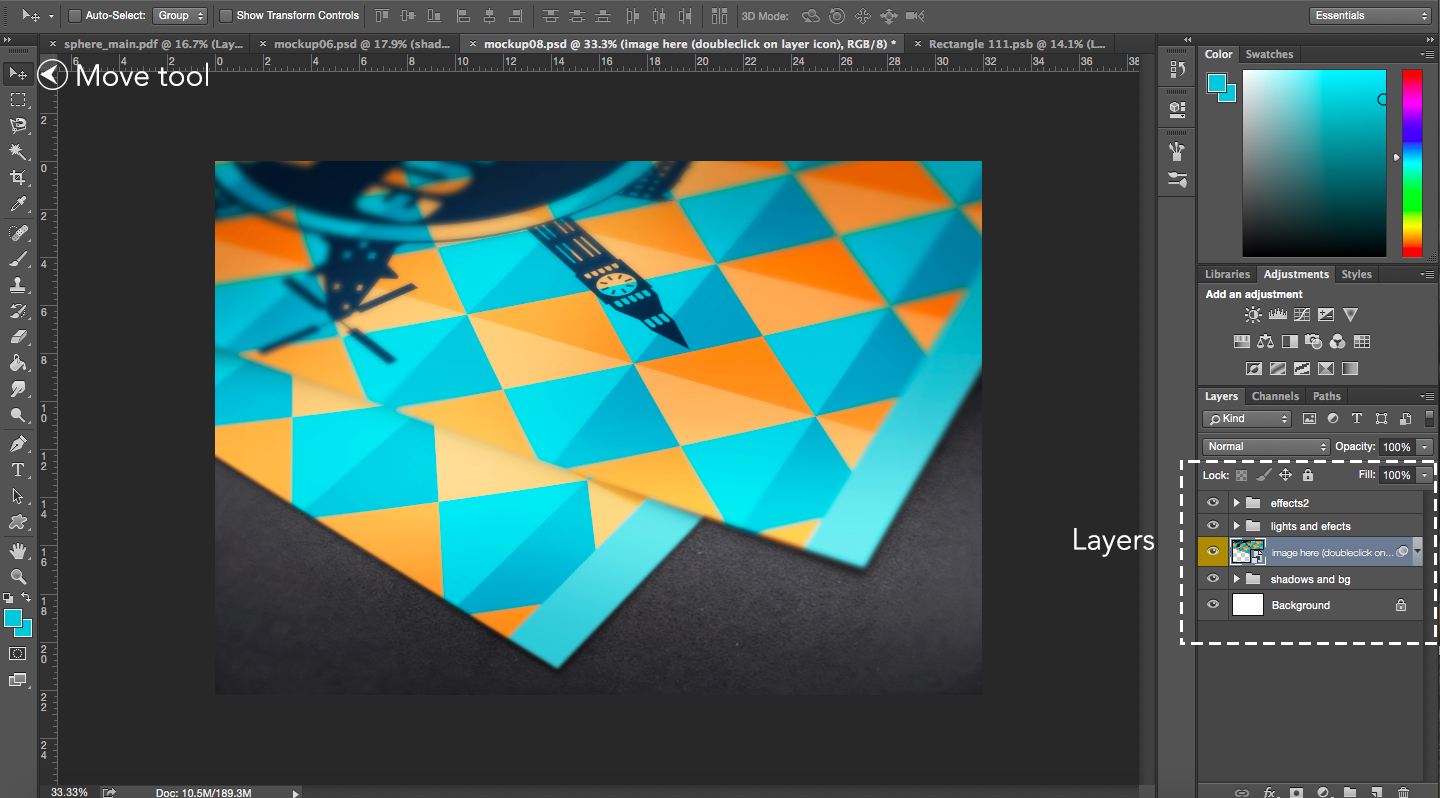Select the Rectangular Marquee tool
1440x798 pixels.
pyautogui.click(x=18, y=100)
